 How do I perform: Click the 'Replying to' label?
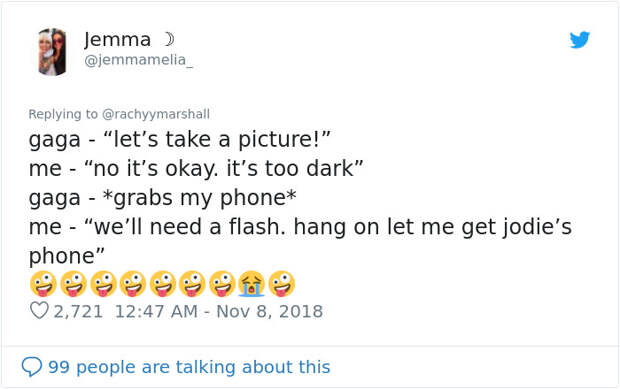coord(63,114)
